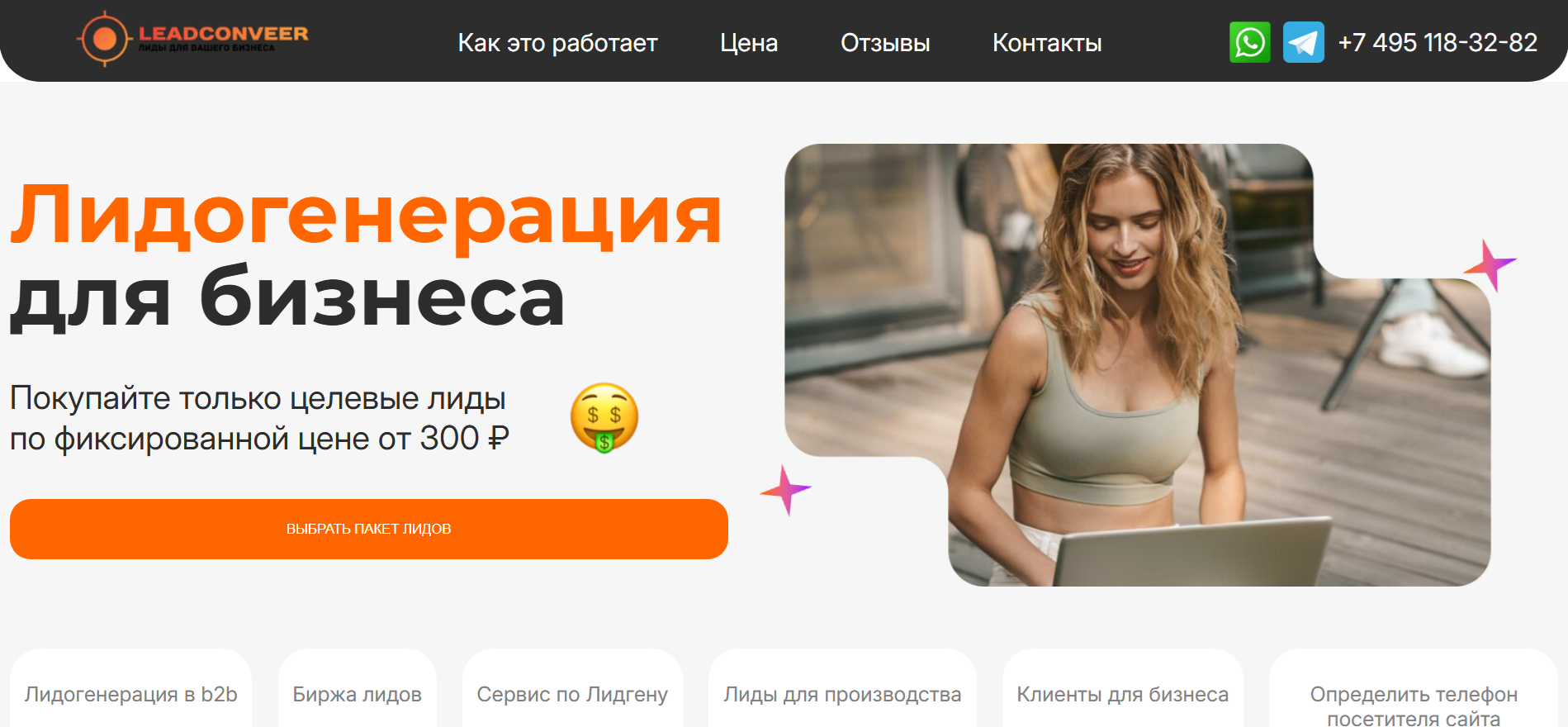Select the "Лидогенерация в b2b" tab
The height and width of the screenshot is (727, 1568).
tap(131, 690)
